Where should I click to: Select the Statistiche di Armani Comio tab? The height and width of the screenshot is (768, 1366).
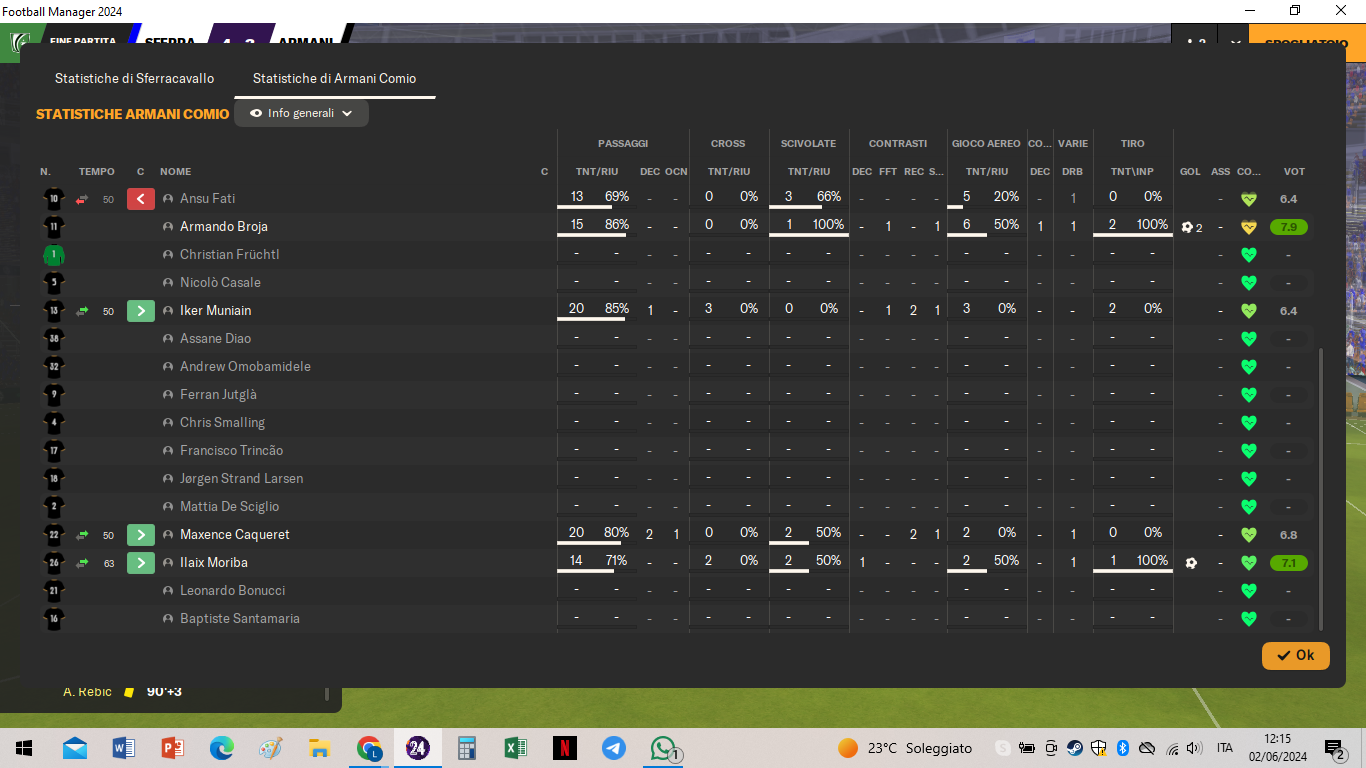click(334, 78)
